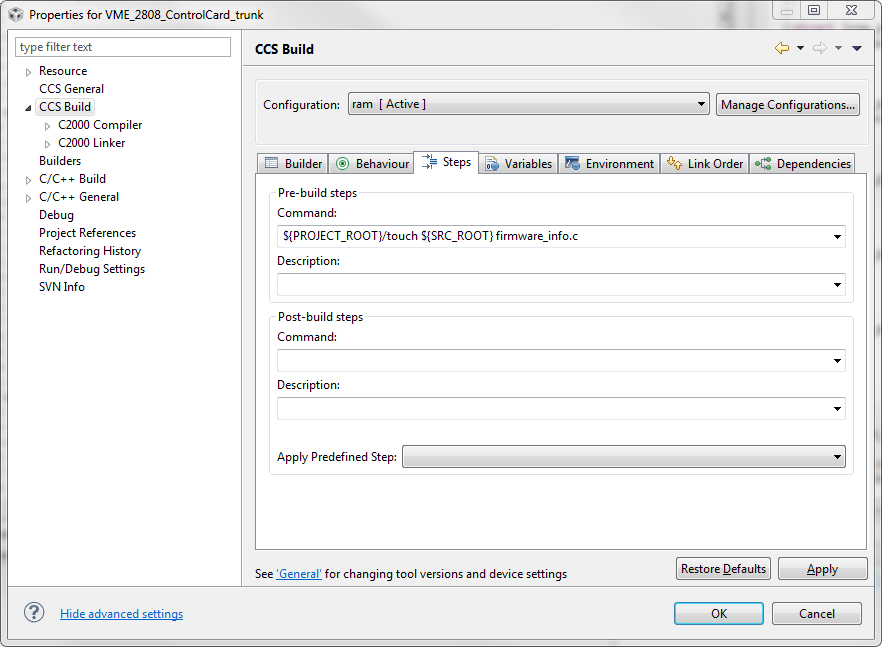Open the Configuration dropdown
Viewport: 882px width, 647px height.
click(x=529, y=104)
